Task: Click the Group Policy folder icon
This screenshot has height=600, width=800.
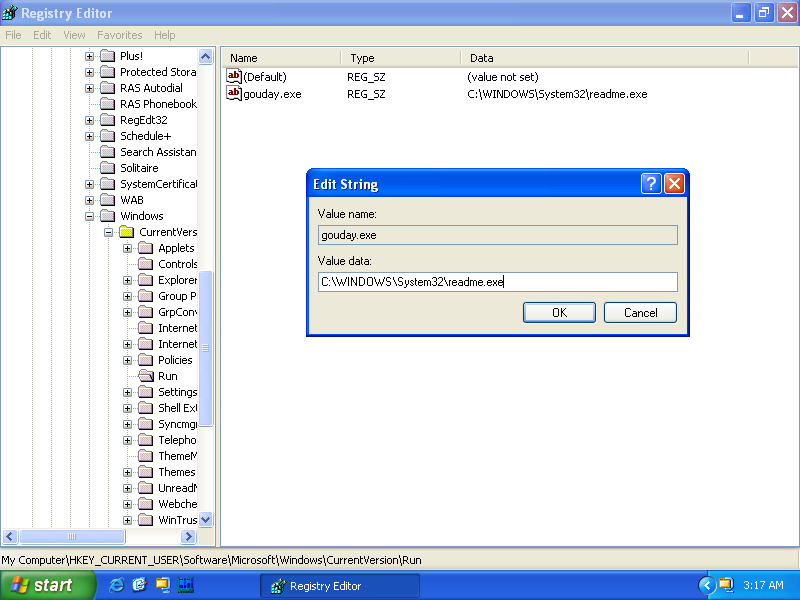Action: (146, 296)
